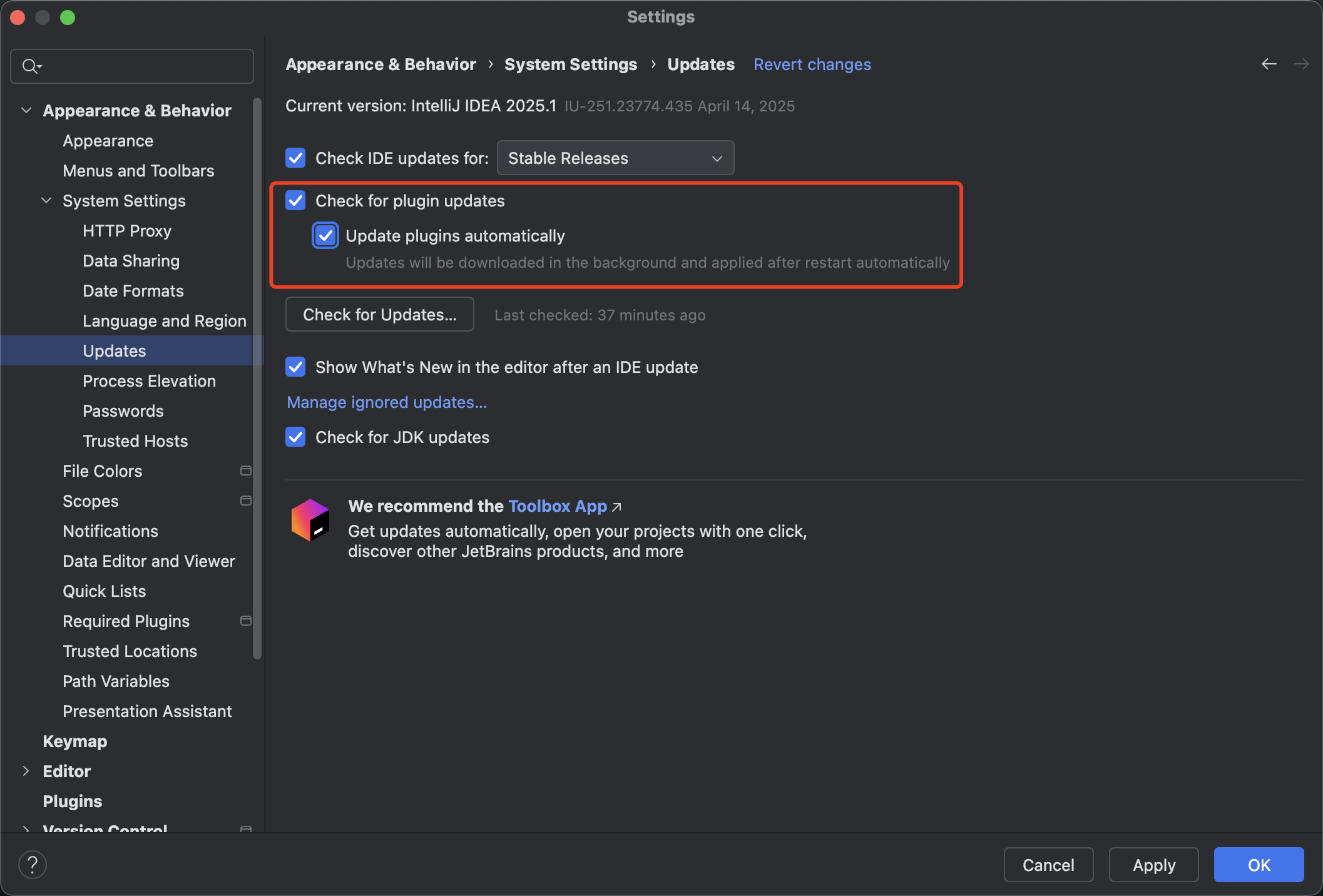The image size is (1323, 896).
Task: Uncheck Check for JDK updates
Action: click(295, 437)
